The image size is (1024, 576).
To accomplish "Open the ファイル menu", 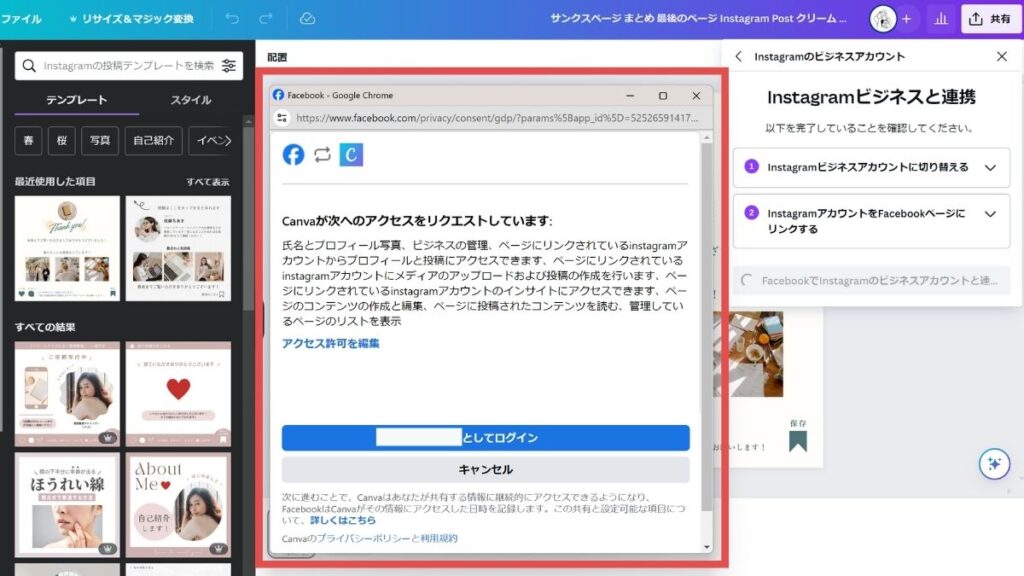I will click(x=21, y=19).
